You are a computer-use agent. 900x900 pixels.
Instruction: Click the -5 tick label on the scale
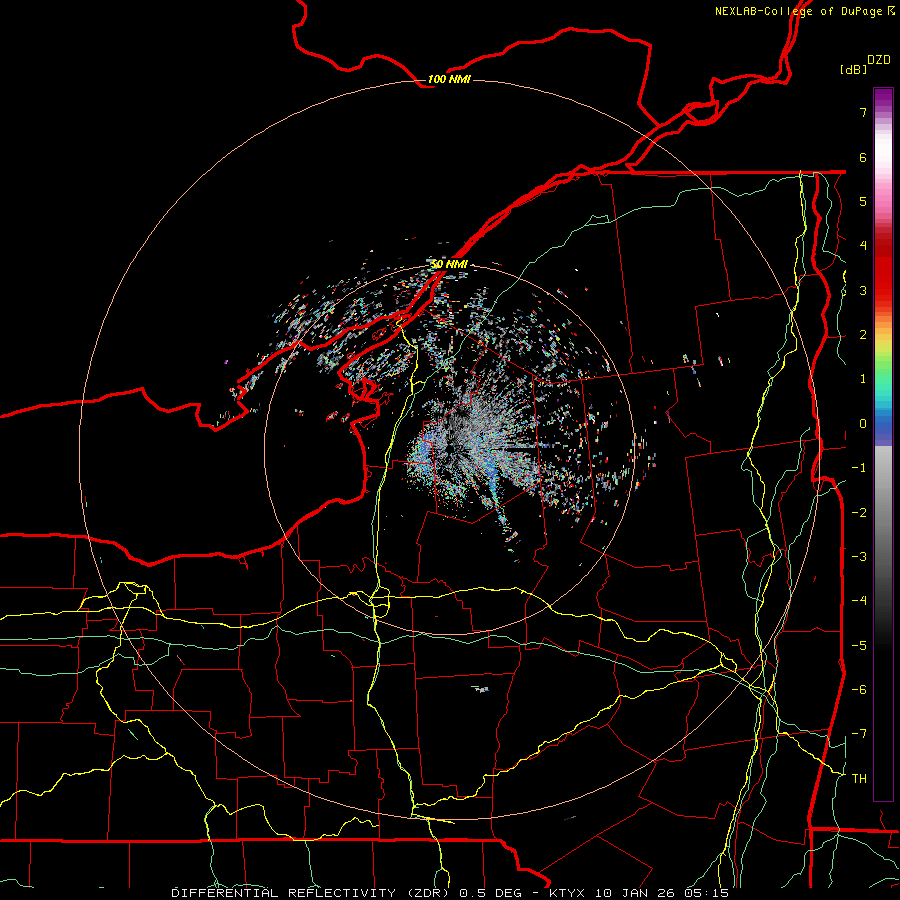[x=859, y=645]
